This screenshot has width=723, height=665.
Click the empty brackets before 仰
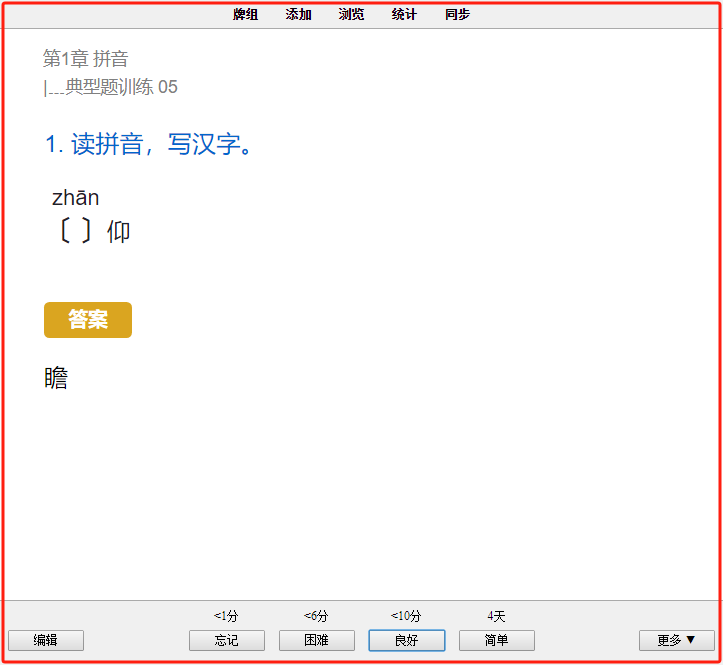point(76,231)
